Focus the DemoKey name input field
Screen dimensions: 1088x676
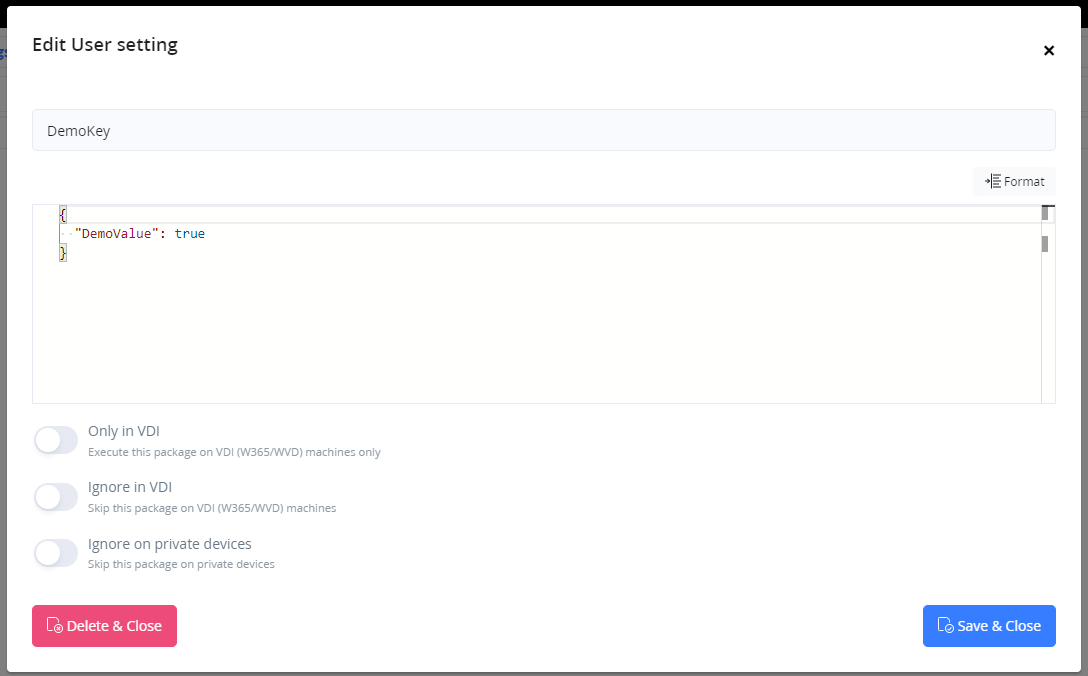point(543,130)
